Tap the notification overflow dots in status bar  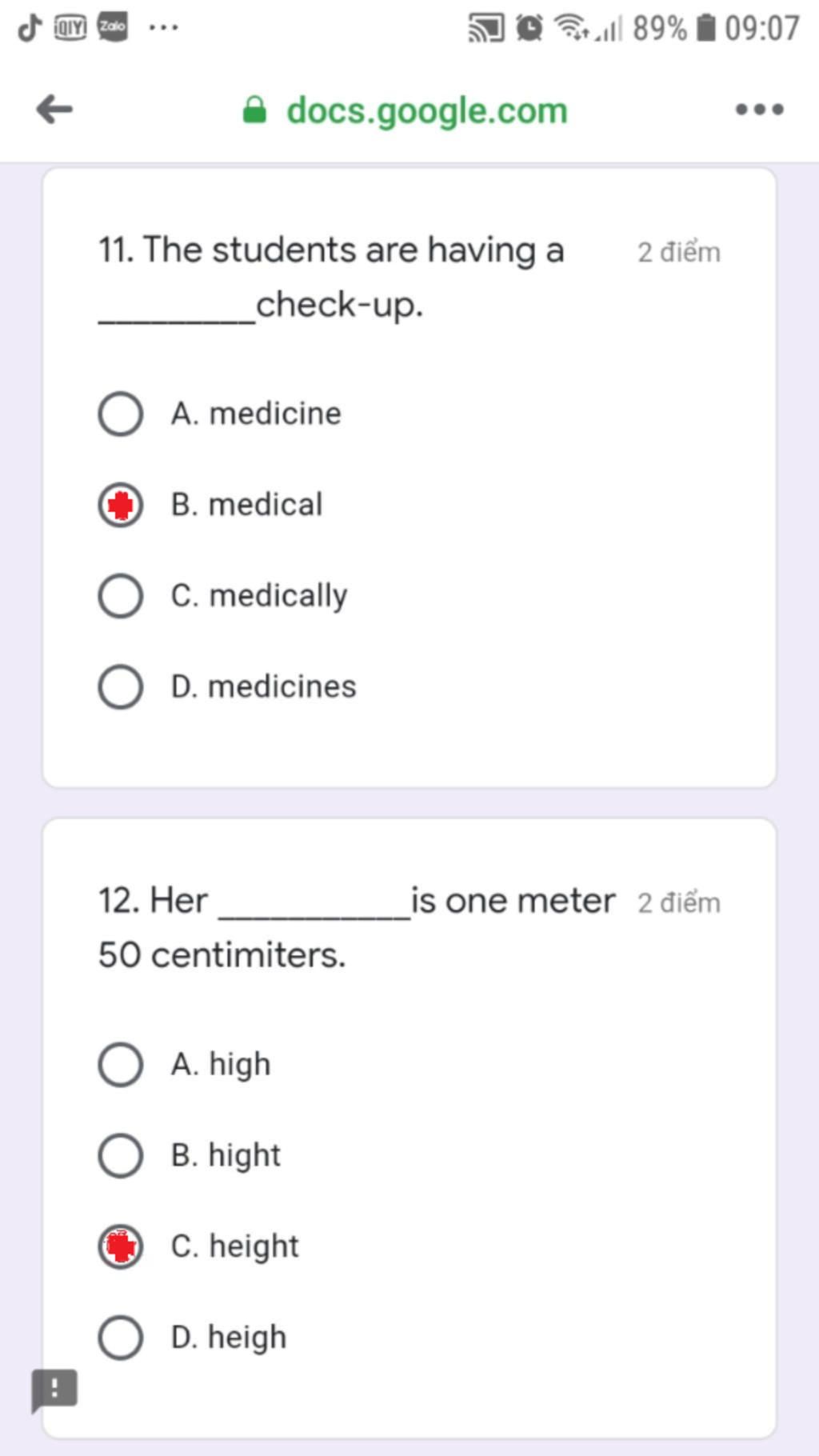164,28
